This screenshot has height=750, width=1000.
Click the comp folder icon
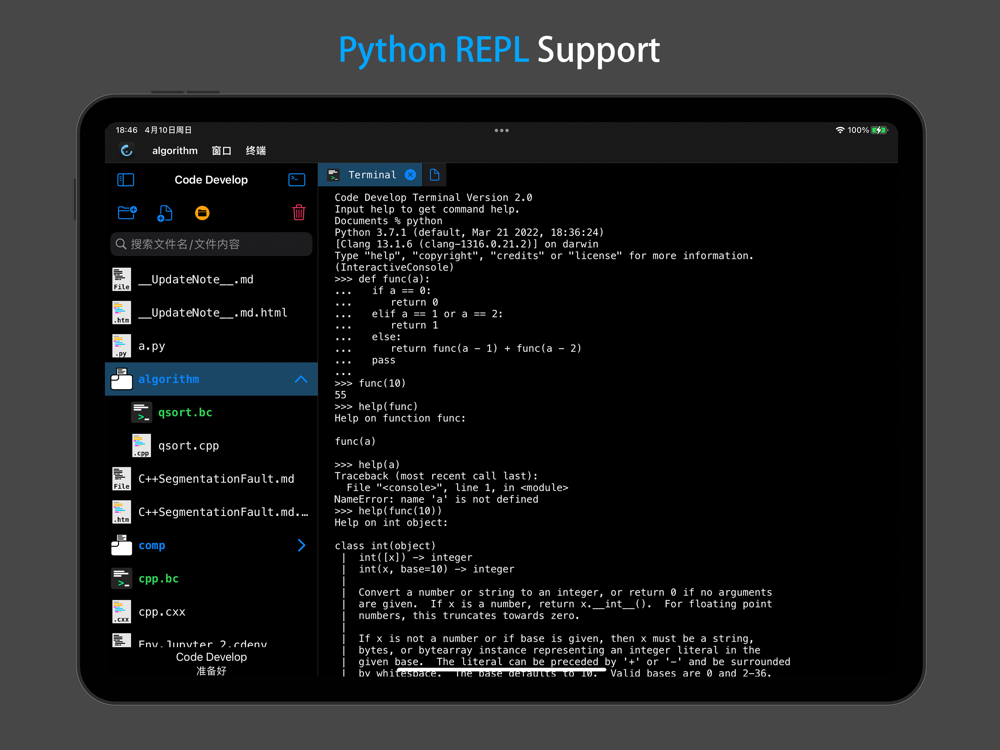tap(121, 545)
